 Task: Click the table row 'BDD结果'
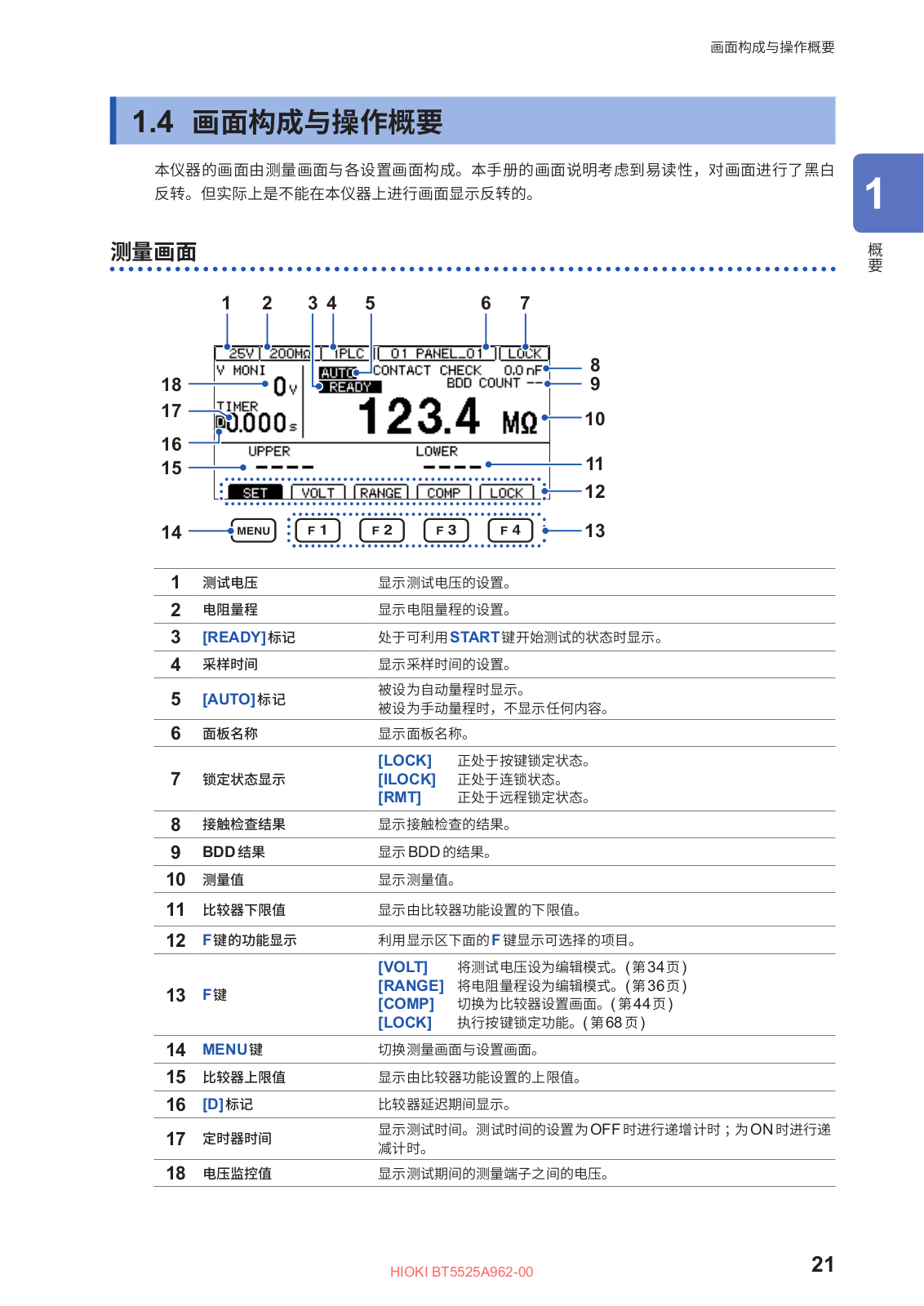[x=495, y=852]
